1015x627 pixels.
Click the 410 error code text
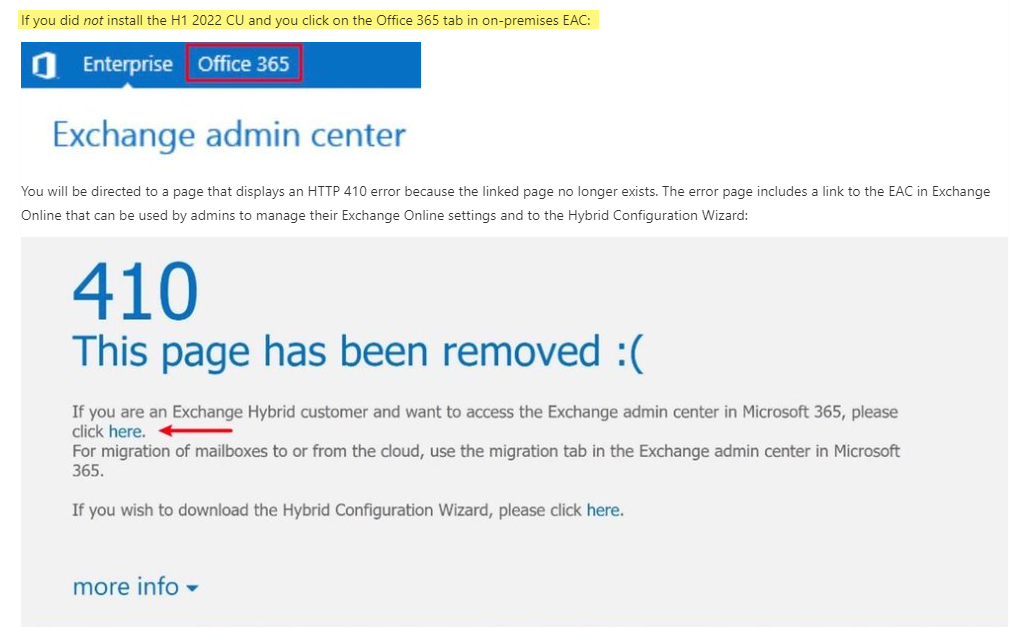135,291
